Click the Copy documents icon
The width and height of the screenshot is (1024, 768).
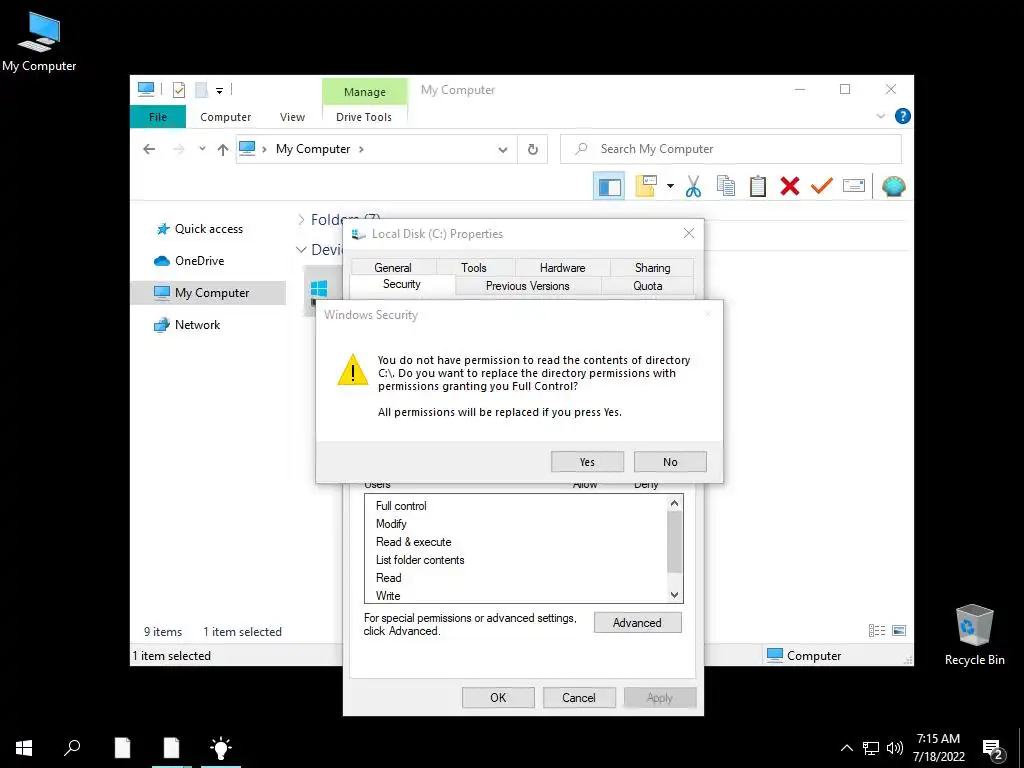pyautogui.click(x=726, y=186)
